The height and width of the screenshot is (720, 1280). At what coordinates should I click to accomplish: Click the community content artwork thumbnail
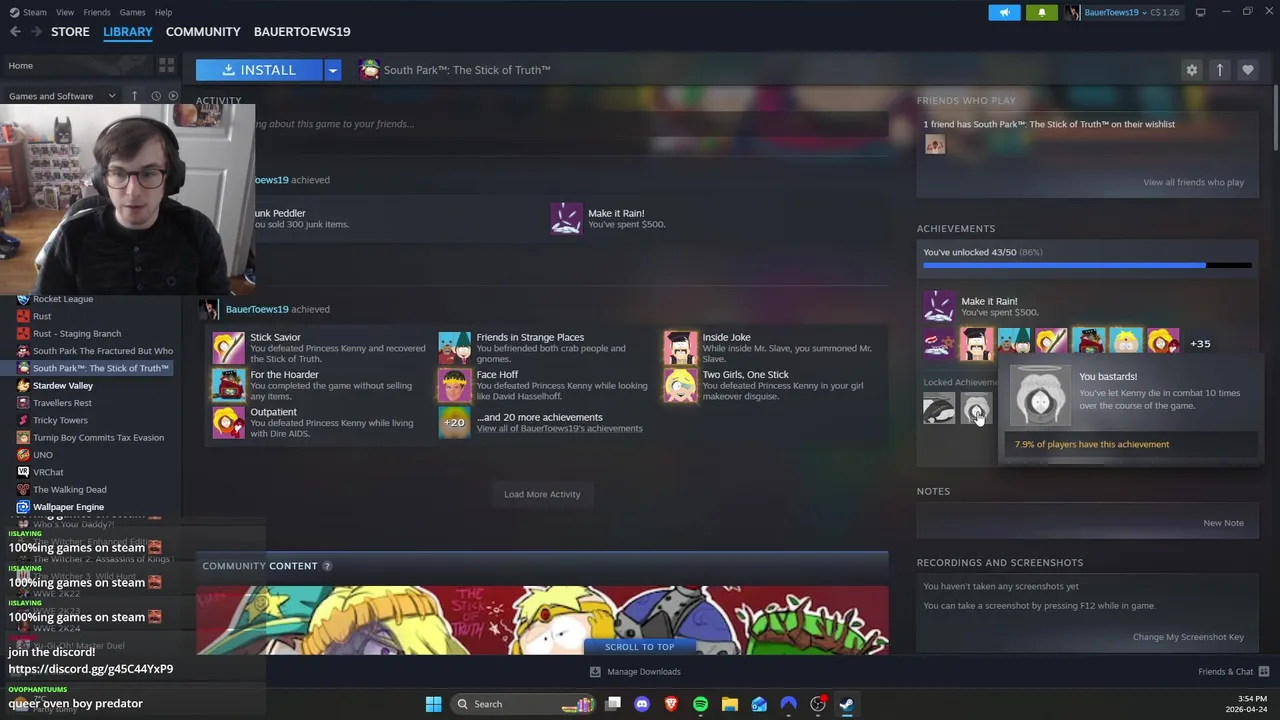542,620
